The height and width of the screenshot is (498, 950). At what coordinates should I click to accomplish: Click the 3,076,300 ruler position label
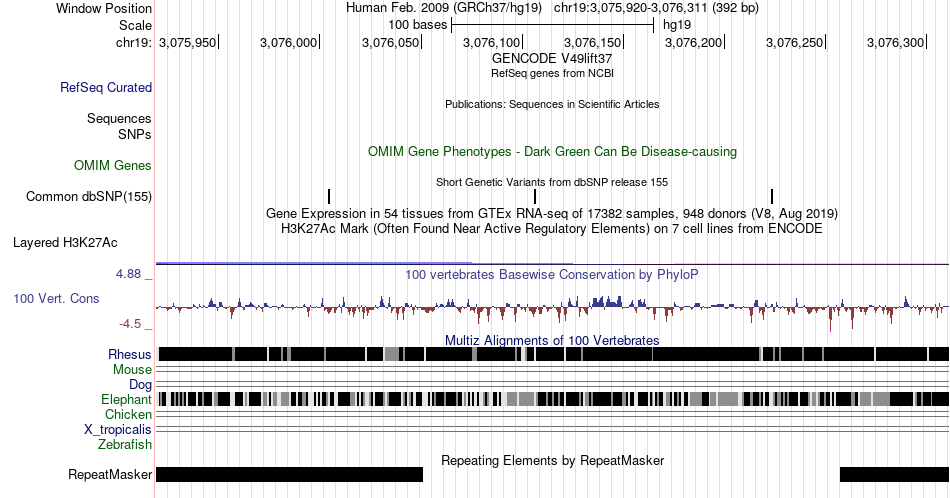[x=895, y=42]
